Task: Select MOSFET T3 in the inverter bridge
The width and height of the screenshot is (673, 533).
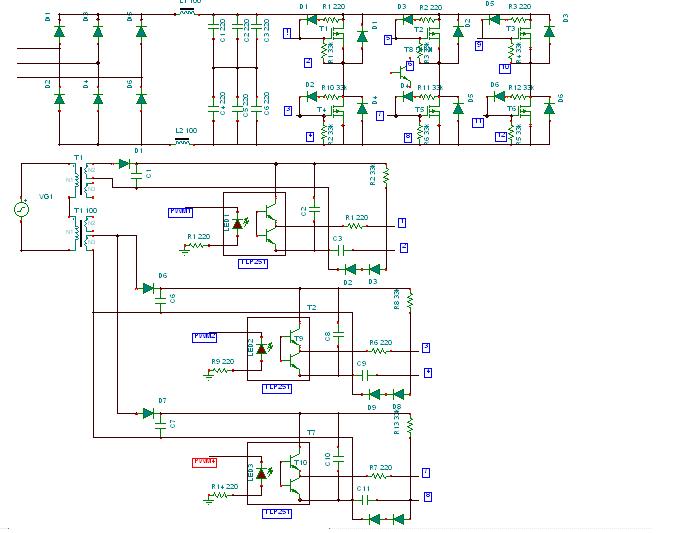Action: (524, 34)
